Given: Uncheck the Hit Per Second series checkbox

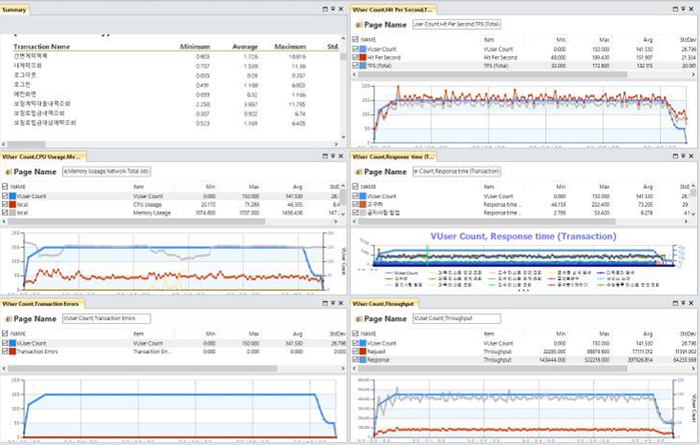Looking at the screenshot, I should (x=355, y=57).
